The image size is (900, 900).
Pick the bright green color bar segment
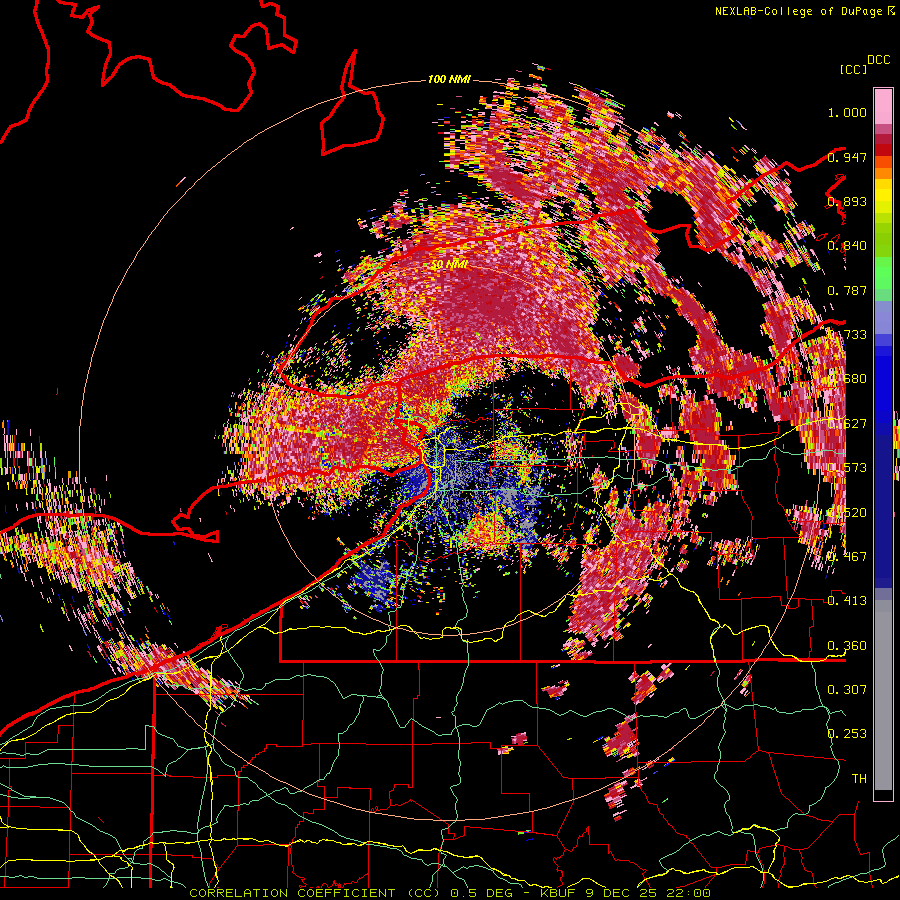(883, 273)
